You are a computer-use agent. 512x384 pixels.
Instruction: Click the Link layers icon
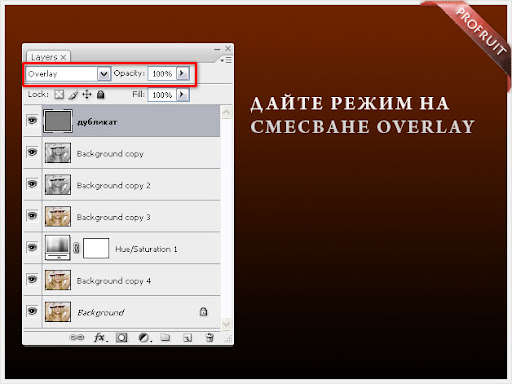point(77,337)
